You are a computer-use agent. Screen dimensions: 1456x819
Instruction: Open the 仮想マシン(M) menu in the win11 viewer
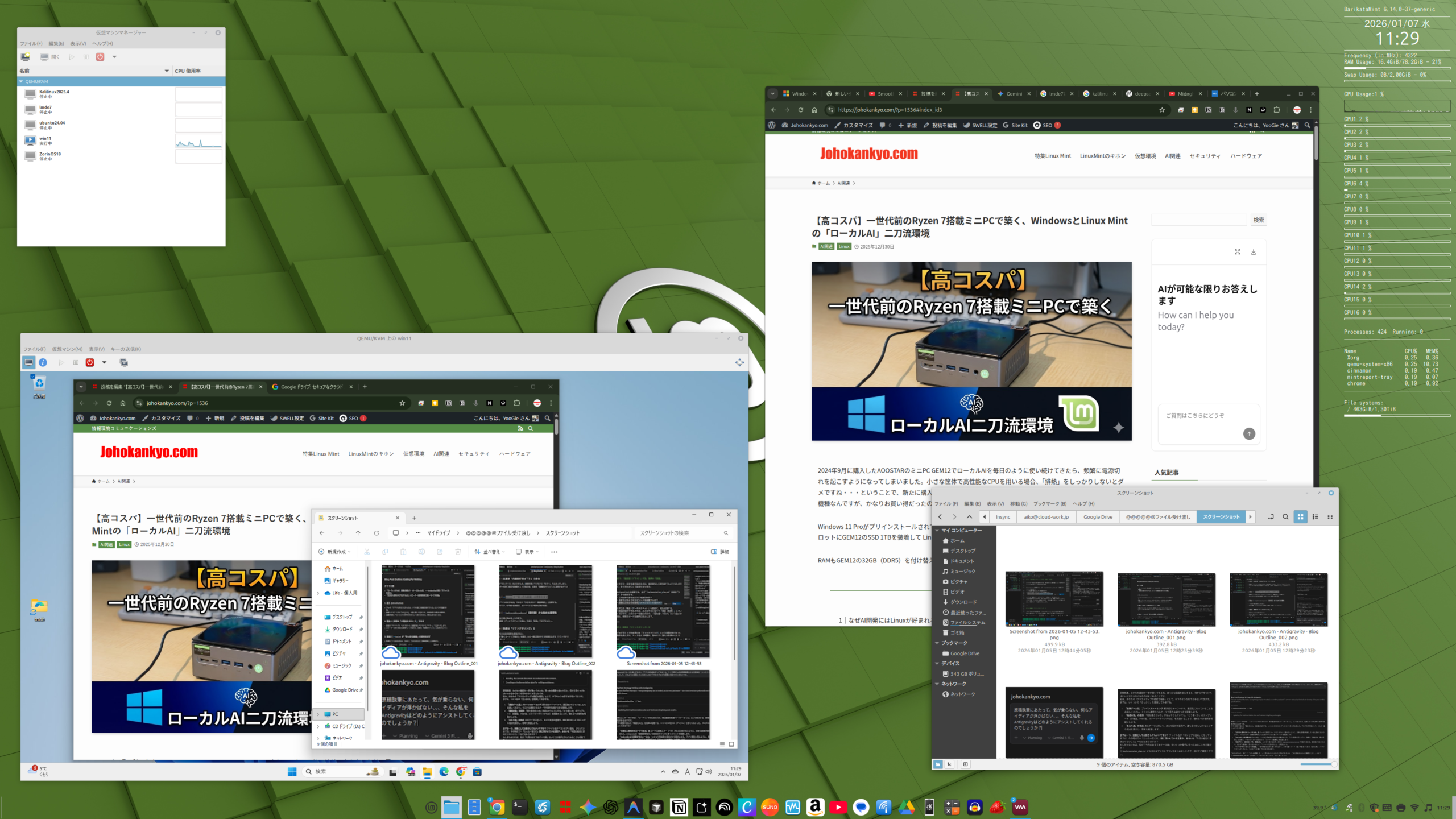click(67, 349)
